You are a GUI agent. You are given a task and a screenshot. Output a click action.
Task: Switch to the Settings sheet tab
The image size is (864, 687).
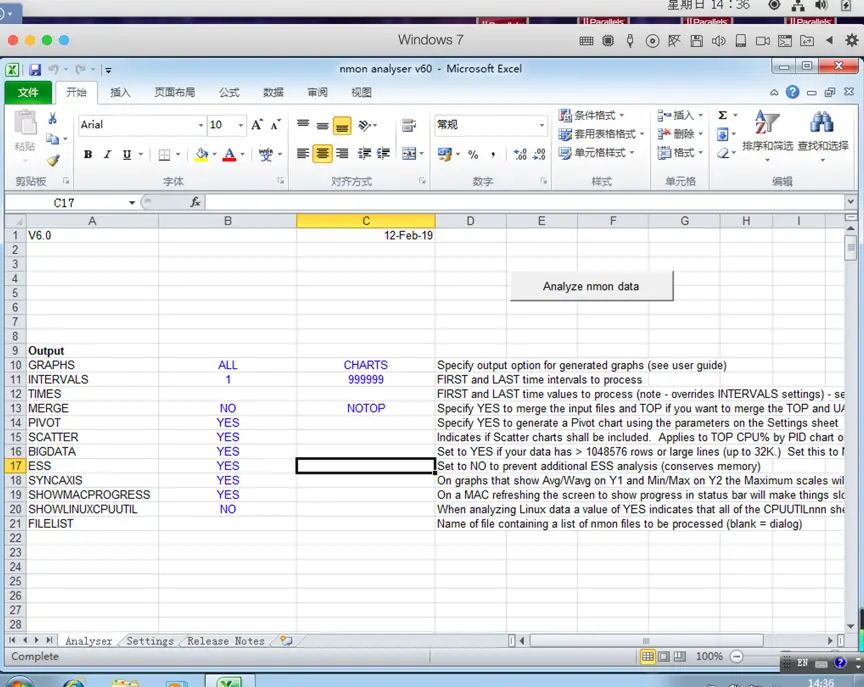pos(150,641)
